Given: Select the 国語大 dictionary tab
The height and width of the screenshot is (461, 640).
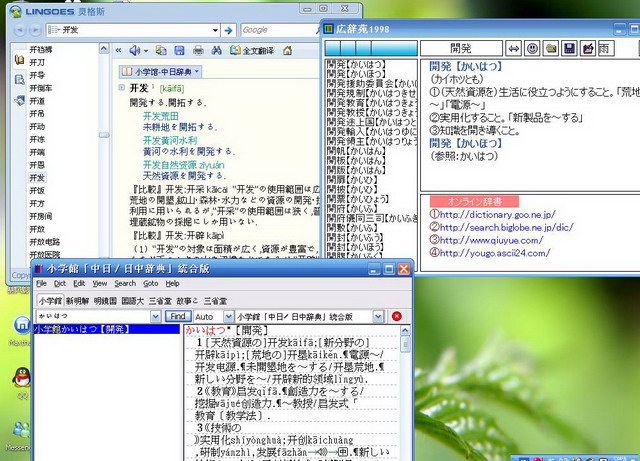Looking at the screenshot, I should point(133,301).
